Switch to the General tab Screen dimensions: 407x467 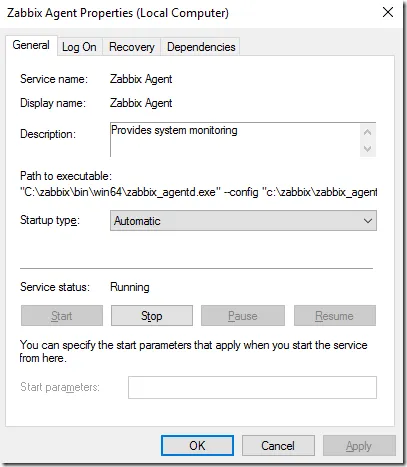(31, 45)
